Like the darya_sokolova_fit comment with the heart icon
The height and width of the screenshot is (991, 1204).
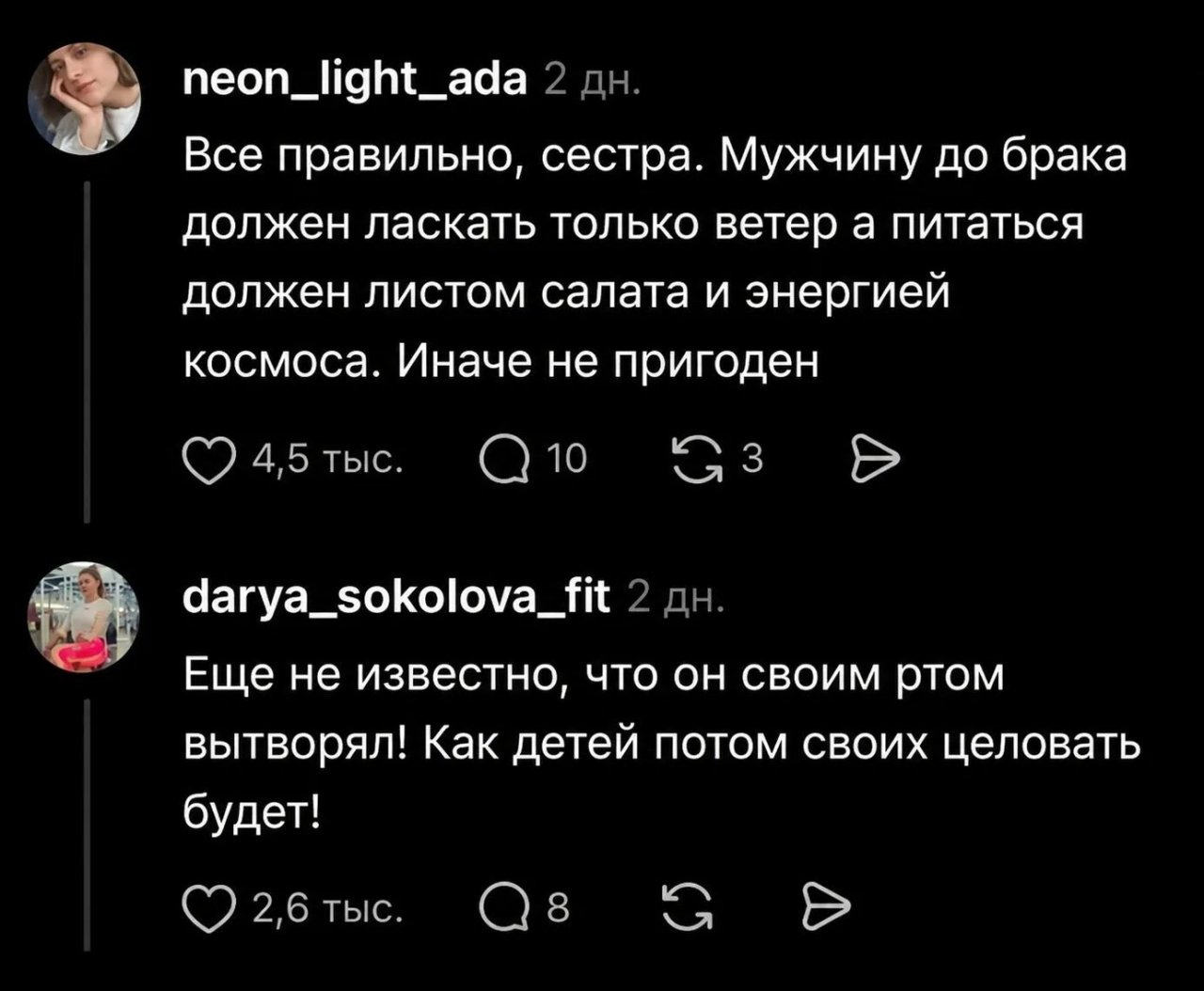coord(208,907)
